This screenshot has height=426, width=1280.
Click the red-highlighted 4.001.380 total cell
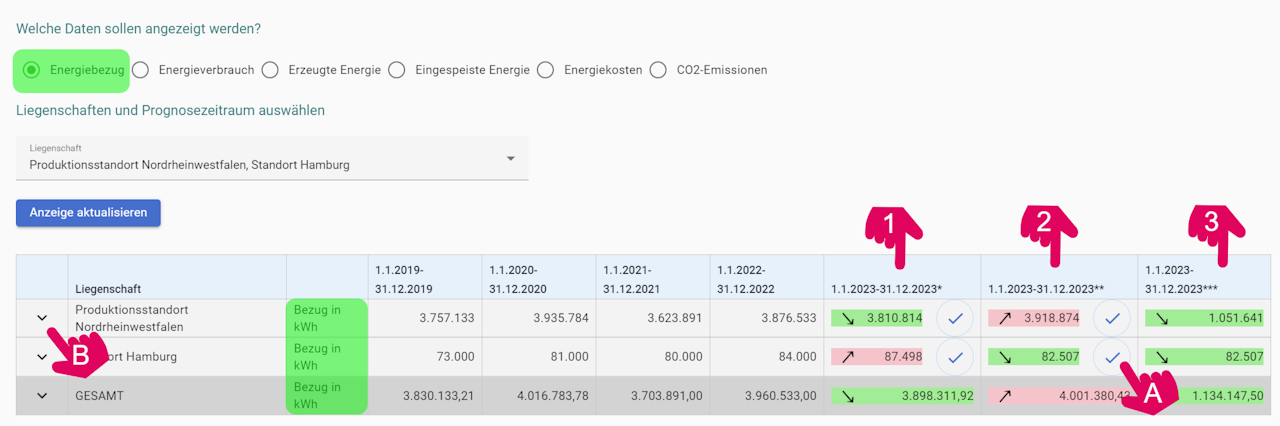[1060, 396]
